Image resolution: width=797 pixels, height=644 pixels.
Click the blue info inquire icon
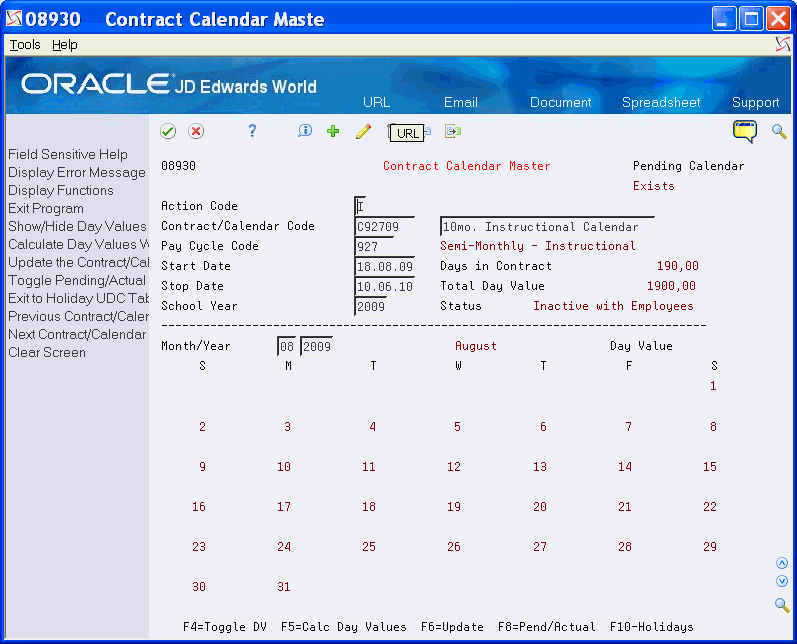coord(304,131)
